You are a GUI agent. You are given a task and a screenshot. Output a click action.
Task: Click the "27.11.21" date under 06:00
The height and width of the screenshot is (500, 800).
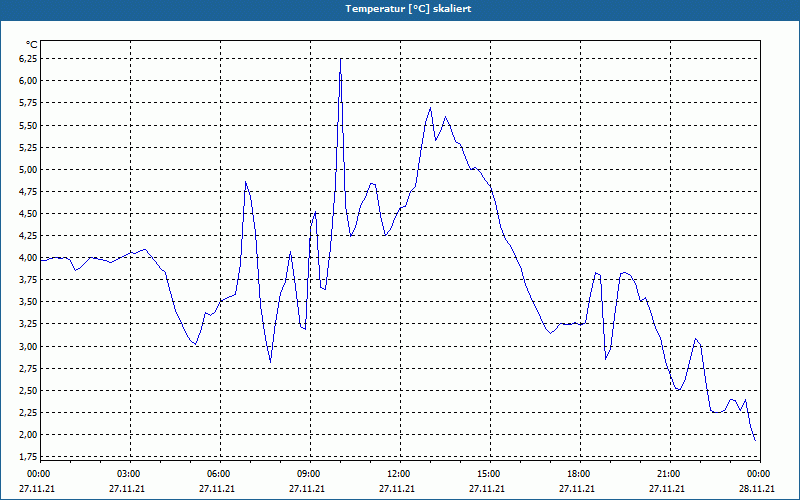point(217,488)
